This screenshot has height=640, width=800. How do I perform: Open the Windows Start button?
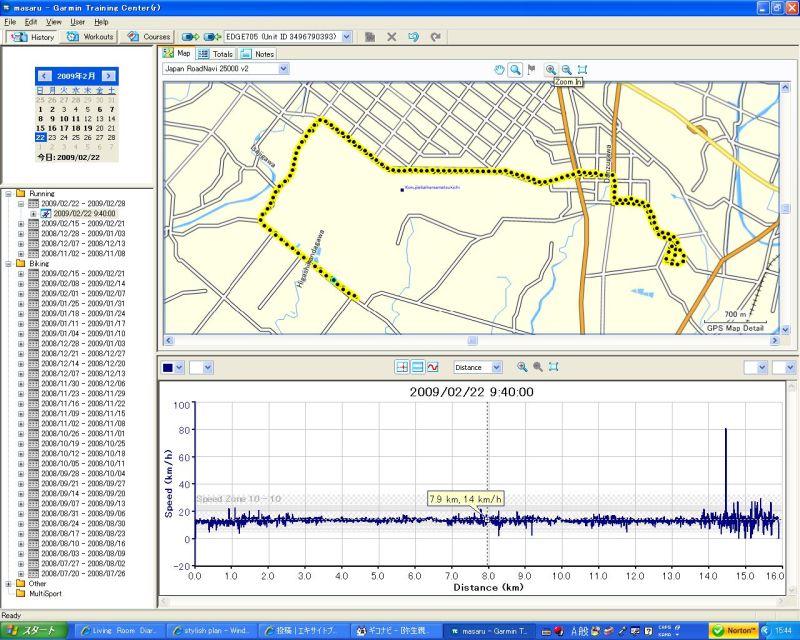point(34,631)
